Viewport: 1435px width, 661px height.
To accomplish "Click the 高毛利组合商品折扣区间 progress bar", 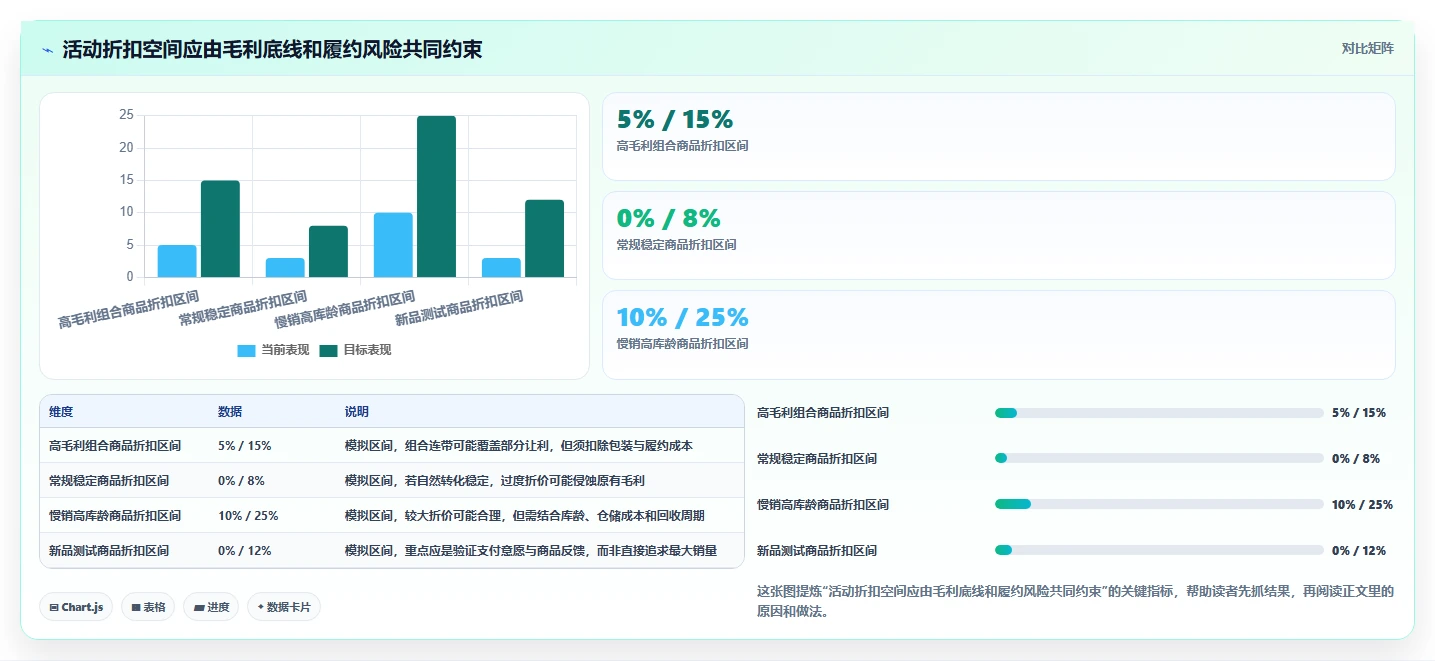I will (x=1159, y=413).
